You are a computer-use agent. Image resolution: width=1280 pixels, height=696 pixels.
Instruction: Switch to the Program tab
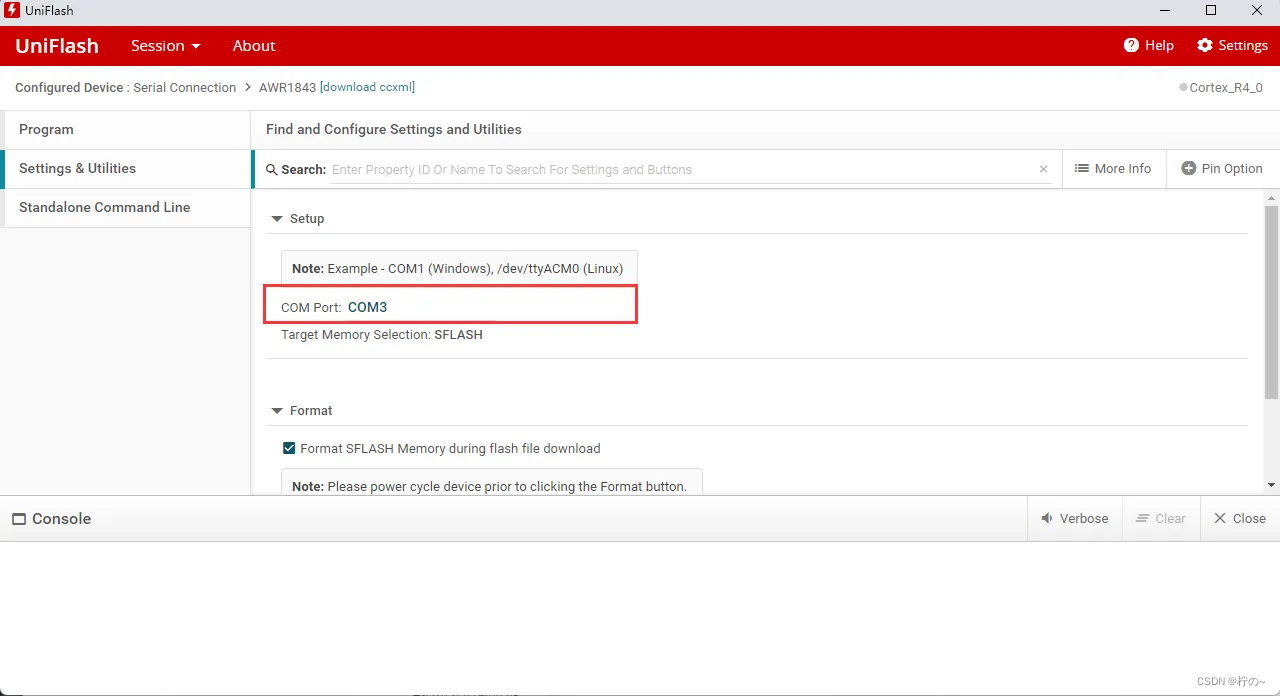[x=125, y=130]
